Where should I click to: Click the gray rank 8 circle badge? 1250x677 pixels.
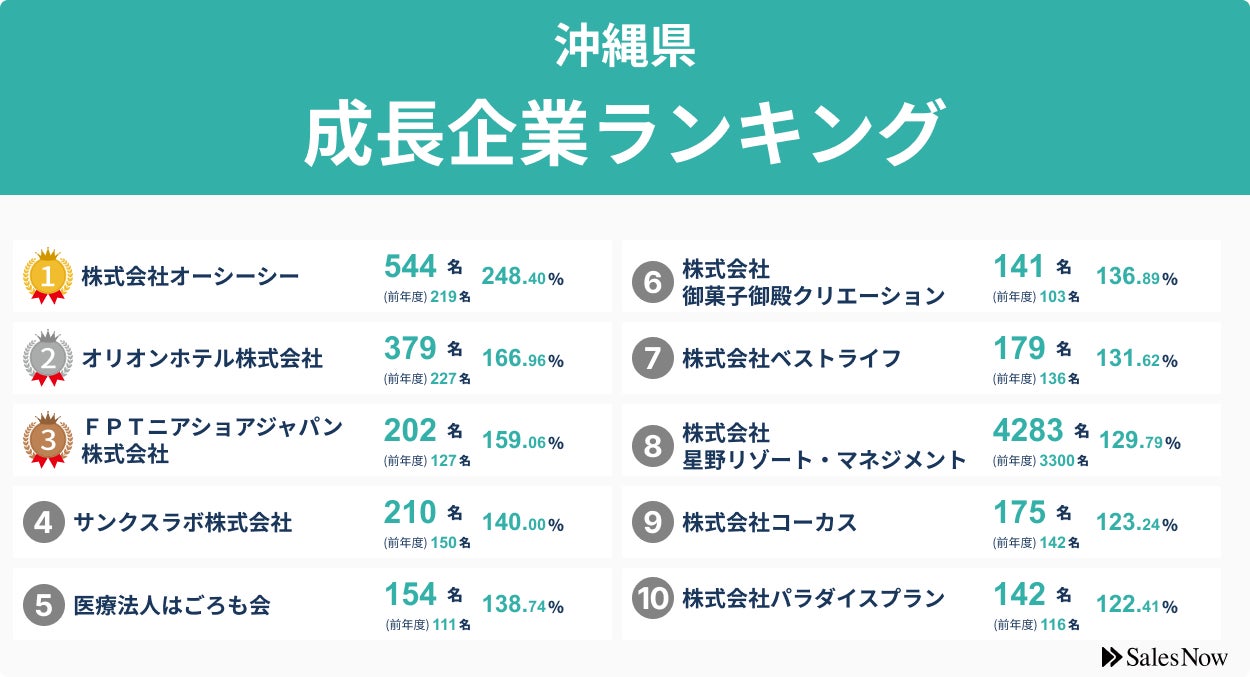(x=652, y=446)
